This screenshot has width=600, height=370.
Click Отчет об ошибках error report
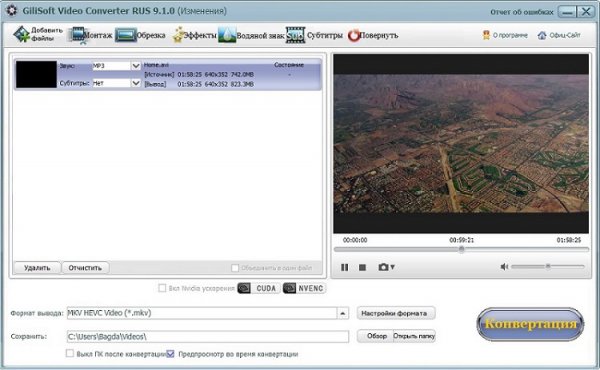[522, 12]
